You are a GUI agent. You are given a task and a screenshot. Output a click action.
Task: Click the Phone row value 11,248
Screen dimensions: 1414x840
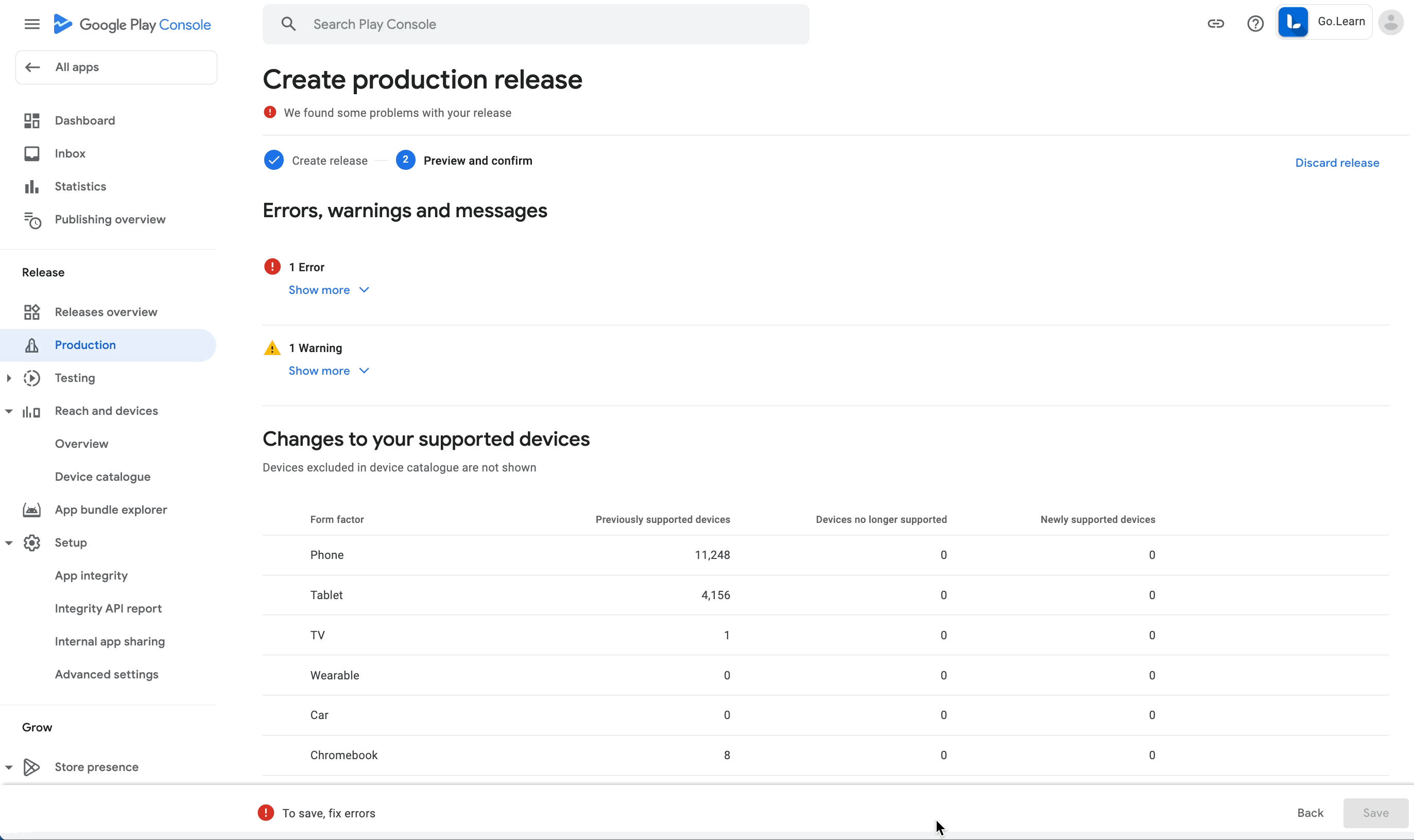coord(712,555)
